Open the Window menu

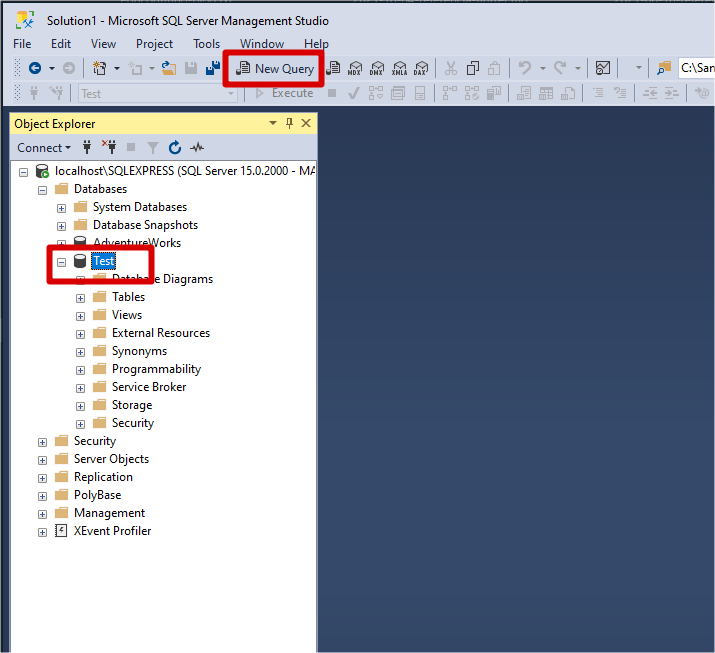pyautogui.click(x=262, y=44)
